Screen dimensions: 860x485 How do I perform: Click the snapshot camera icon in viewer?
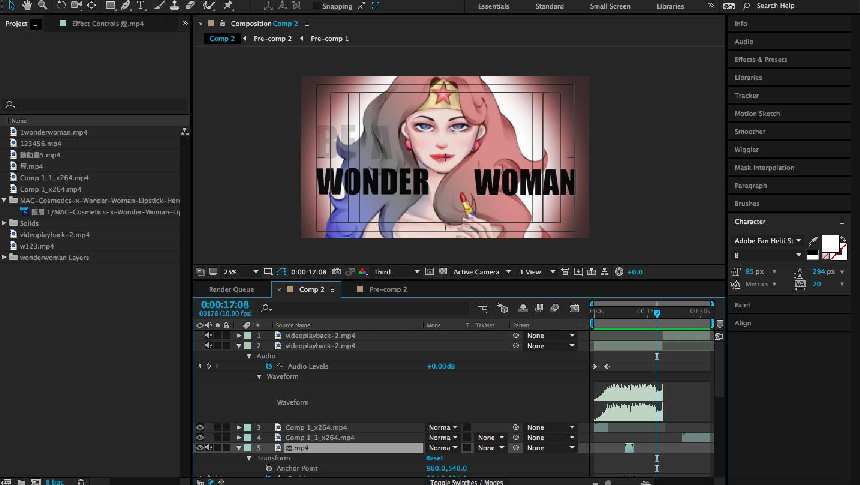[336, 272]
